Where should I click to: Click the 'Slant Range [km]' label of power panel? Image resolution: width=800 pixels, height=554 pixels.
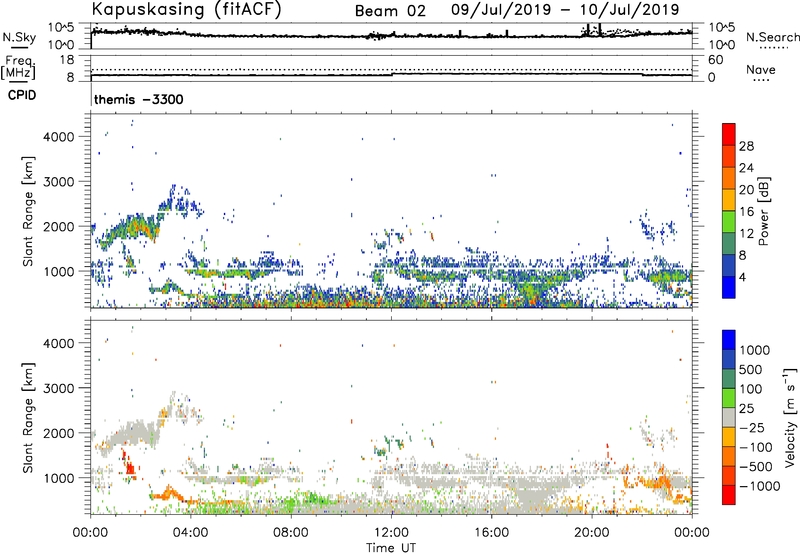28,211
